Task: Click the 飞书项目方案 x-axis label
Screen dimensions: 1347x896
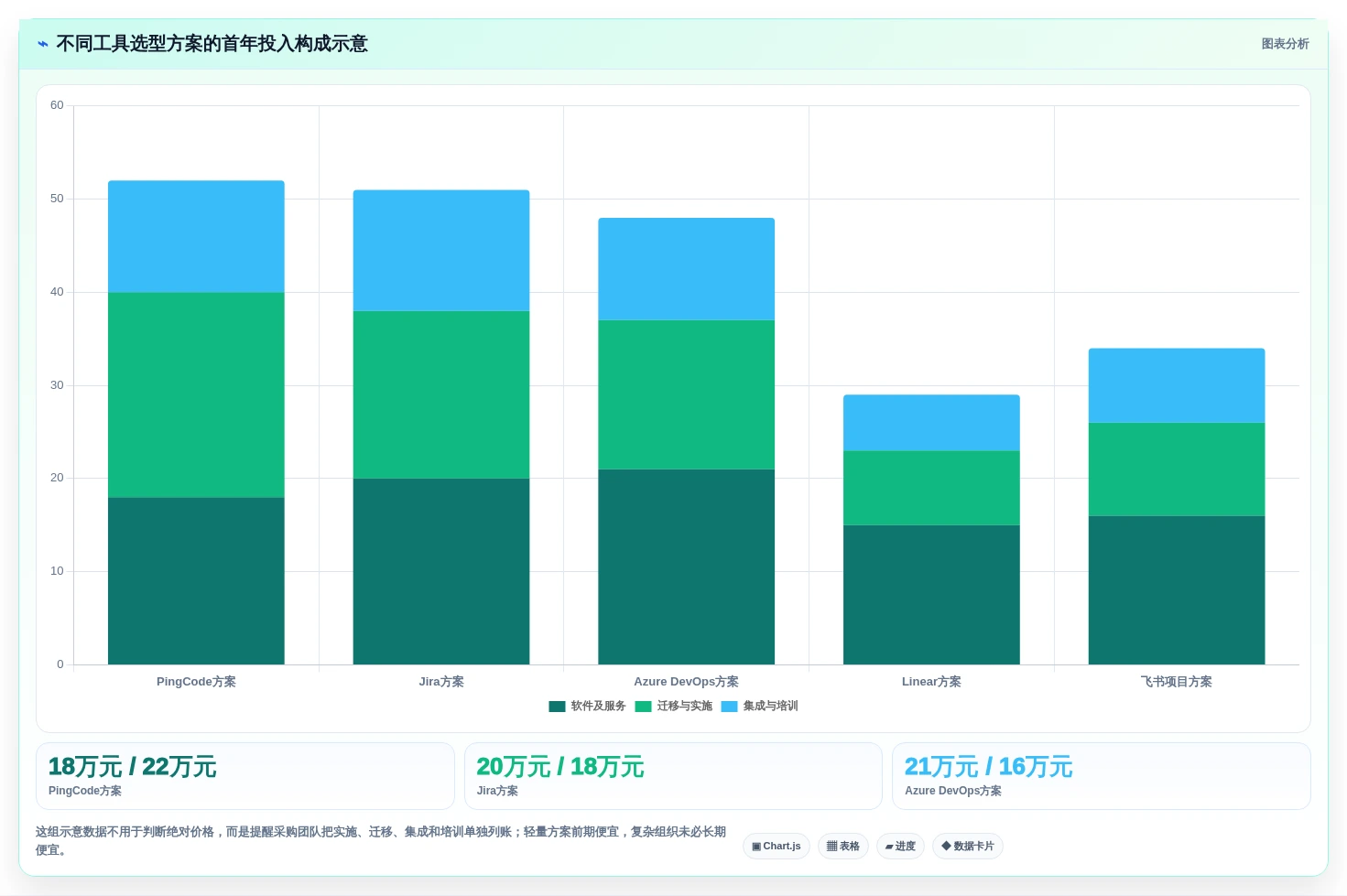Action: tap(1177, 682)
